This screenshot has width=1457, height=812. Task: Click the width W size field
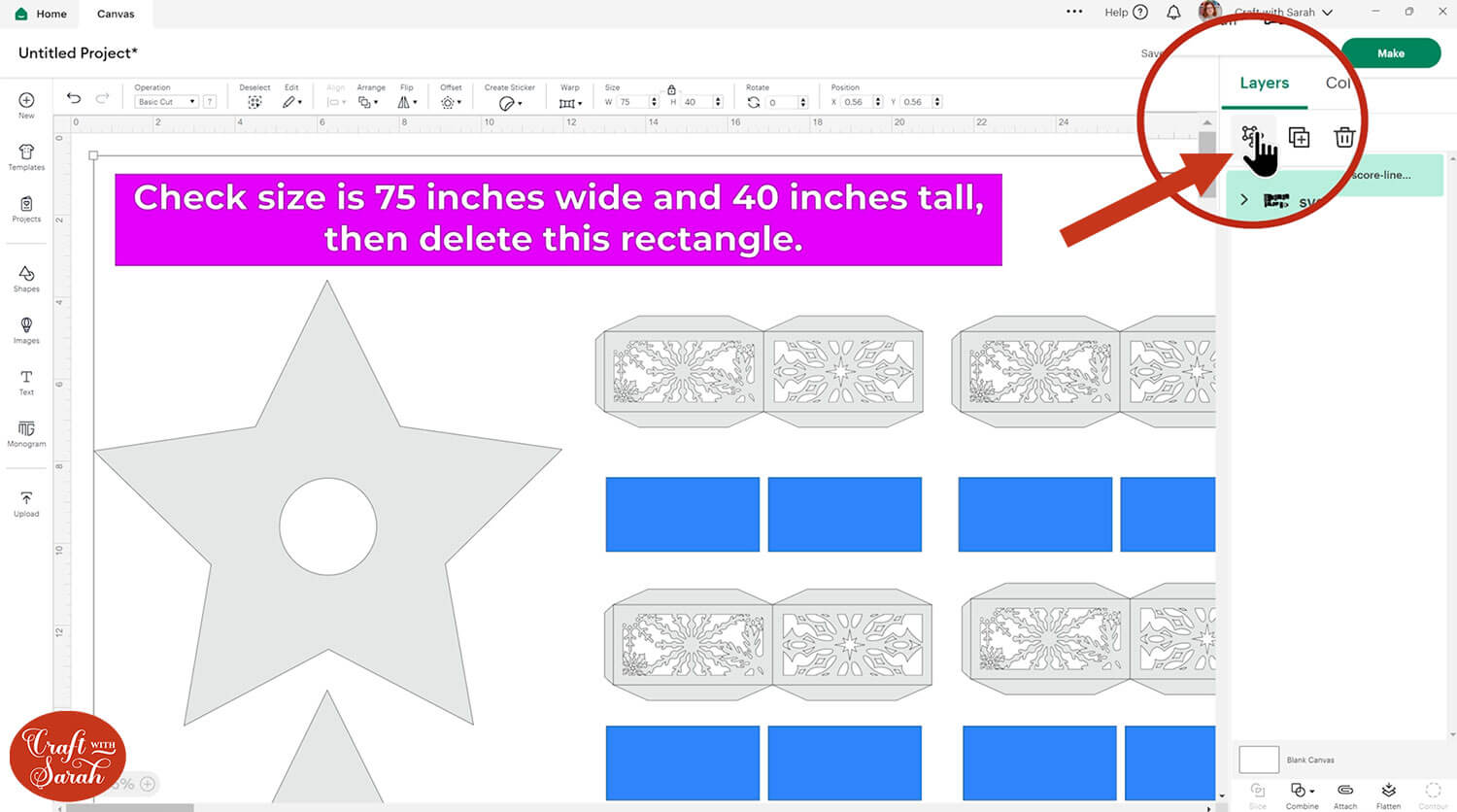point(630,102)
